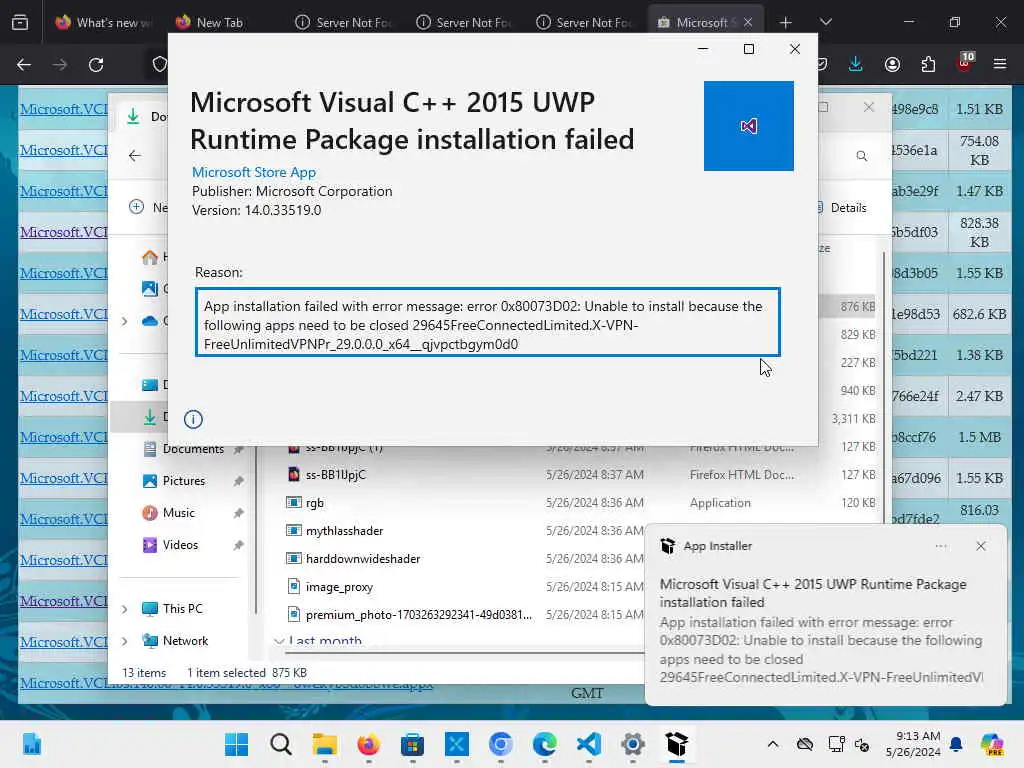Reload the Firefox page
Viewport: 1024px width, 768px height.
(96, 65)
